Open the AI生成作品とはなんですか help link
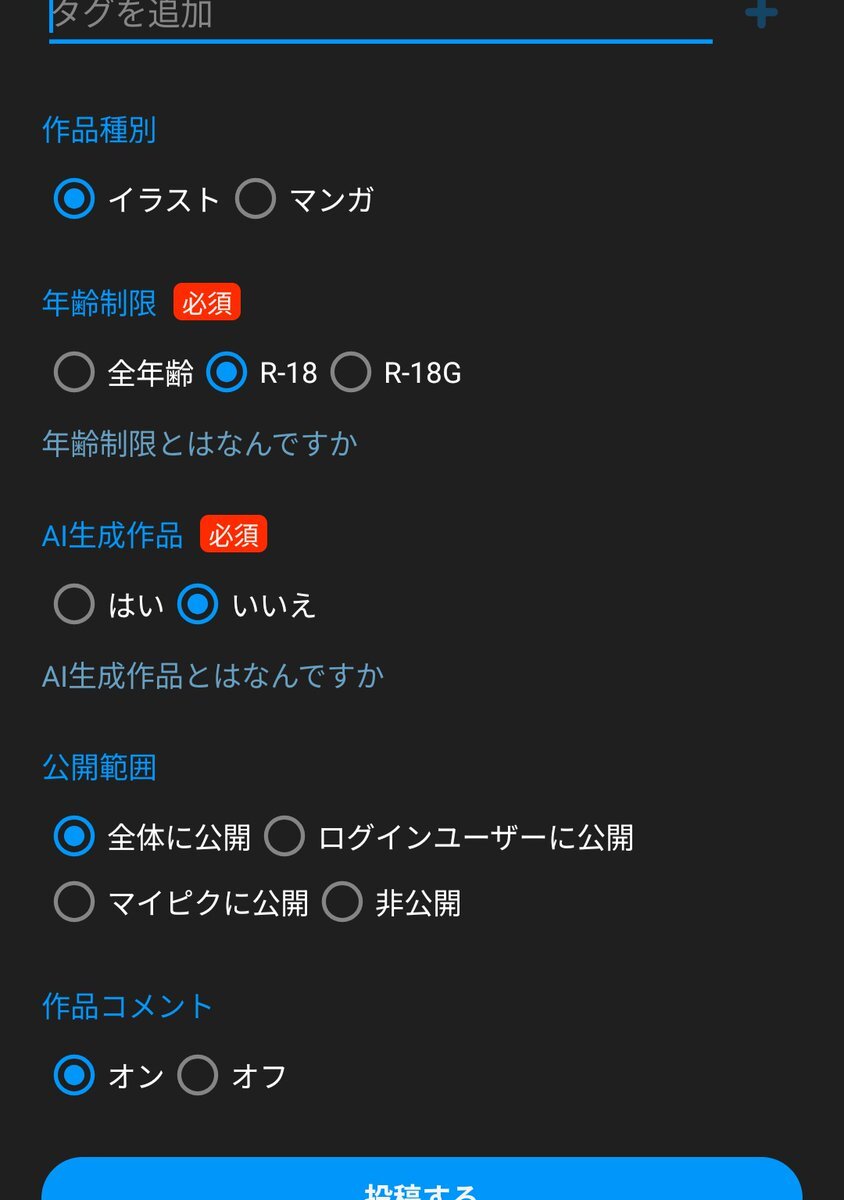 213,676
